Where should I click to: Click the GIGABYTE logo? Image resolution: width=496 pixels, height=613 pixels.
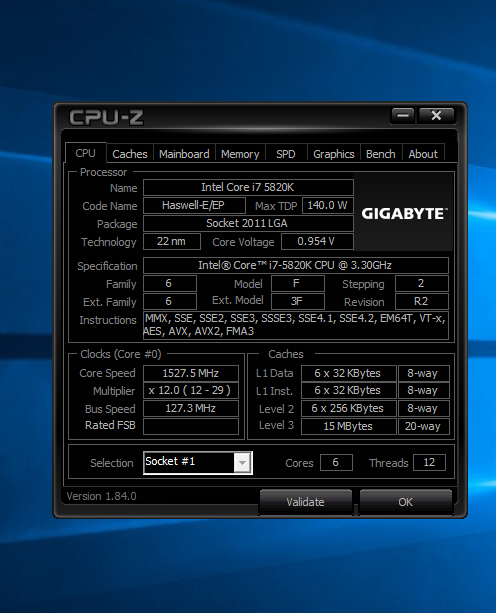tap(404, 213)
